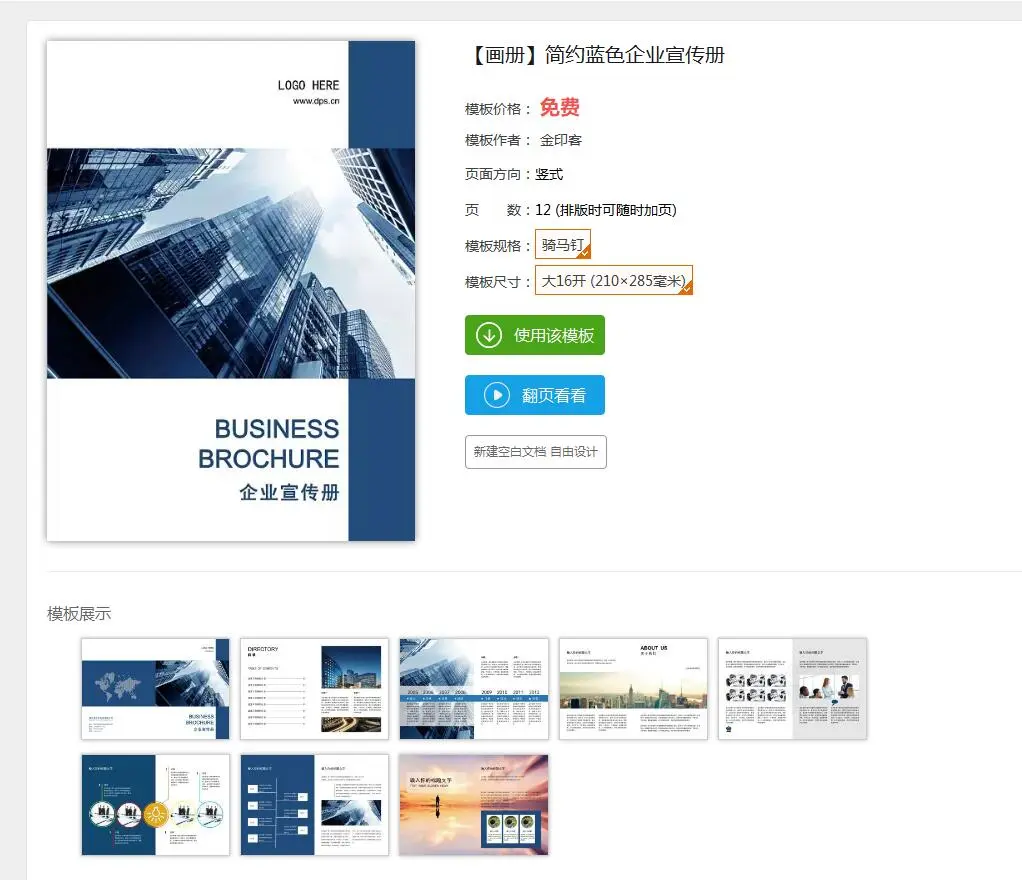
Task: Click the download arrow icon on the green button
Action: tap(488, 335)
